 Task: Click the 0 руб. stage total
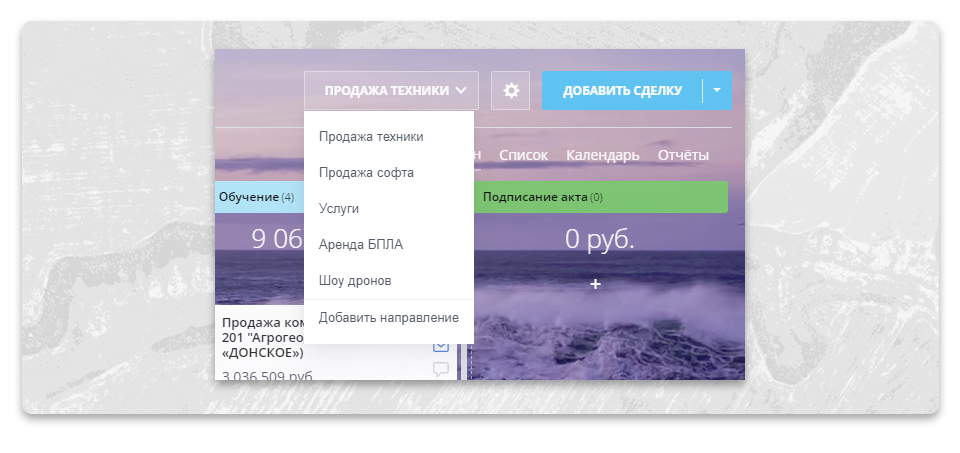(x=599, y=239)
